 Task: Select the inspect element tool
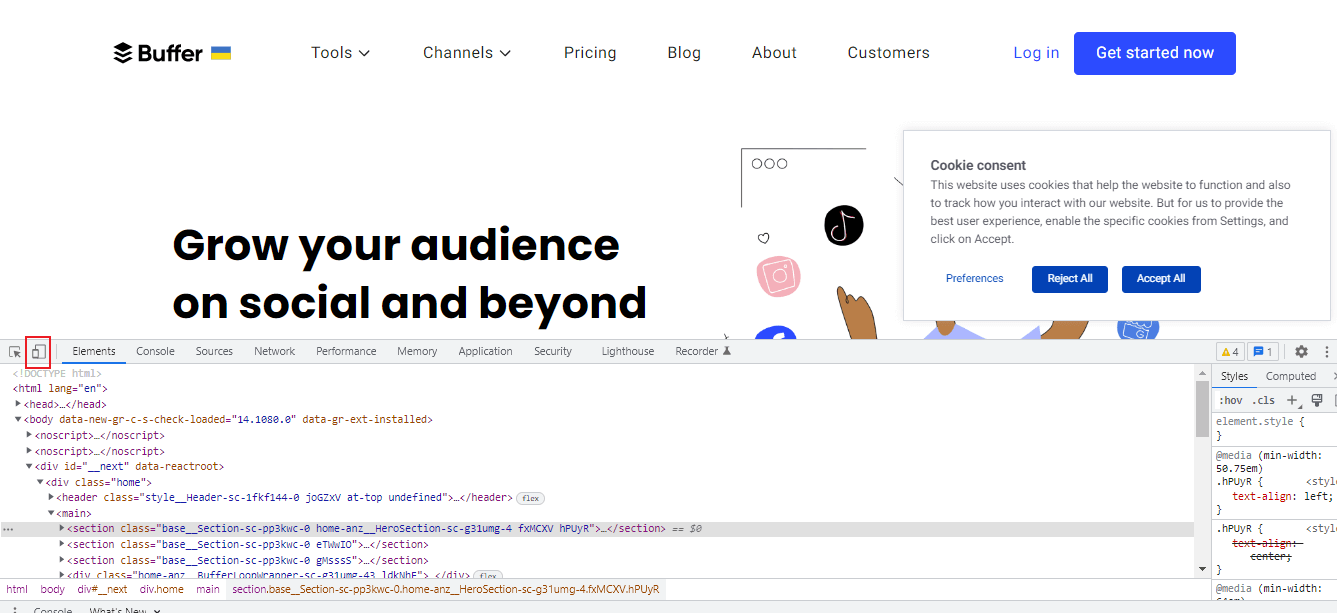(14, 351)
